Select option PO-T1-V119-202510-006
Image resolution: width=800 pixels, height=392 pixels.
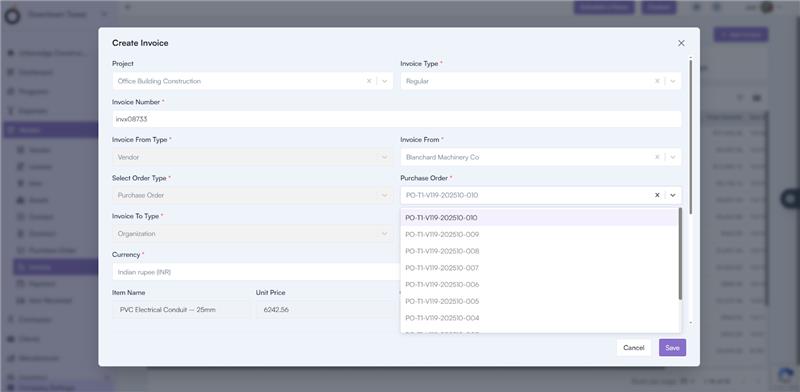[539, 284]
